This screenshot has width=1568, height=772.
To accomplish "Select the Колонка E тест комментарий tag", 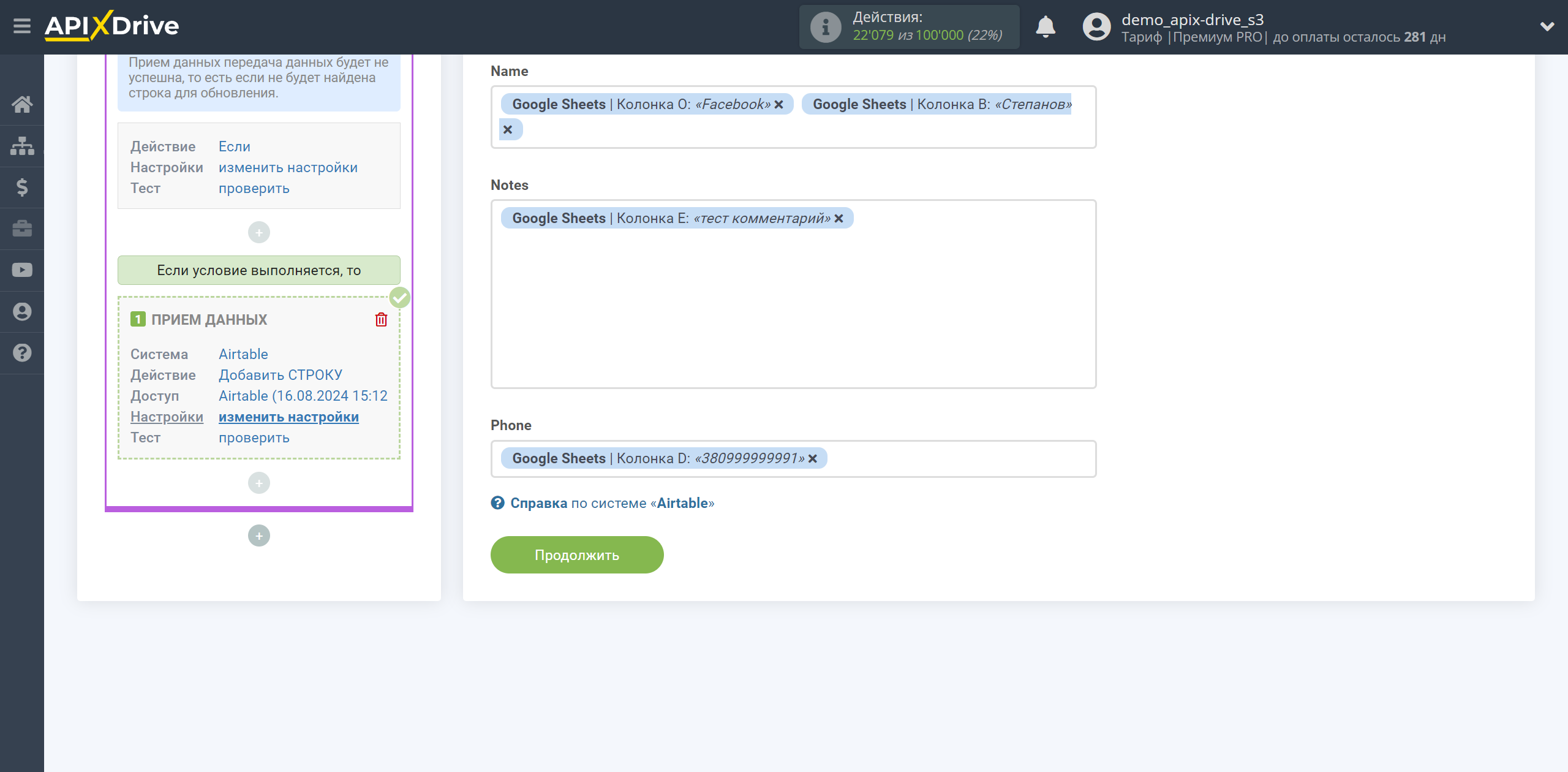I will 677,219.
